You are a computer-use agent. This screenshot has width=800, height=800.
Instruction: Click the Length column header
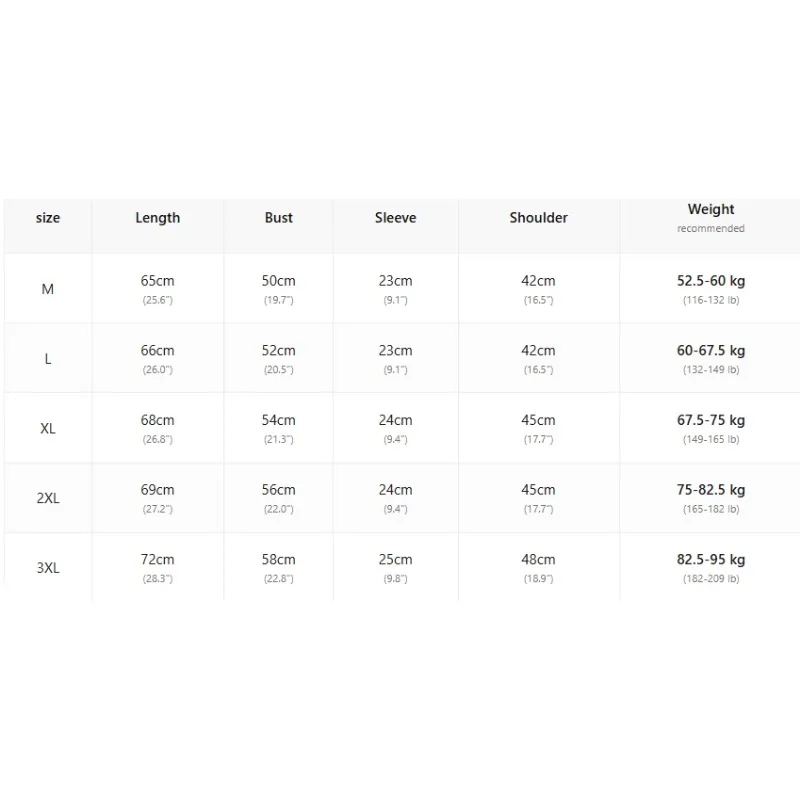(x=158, y=218)
